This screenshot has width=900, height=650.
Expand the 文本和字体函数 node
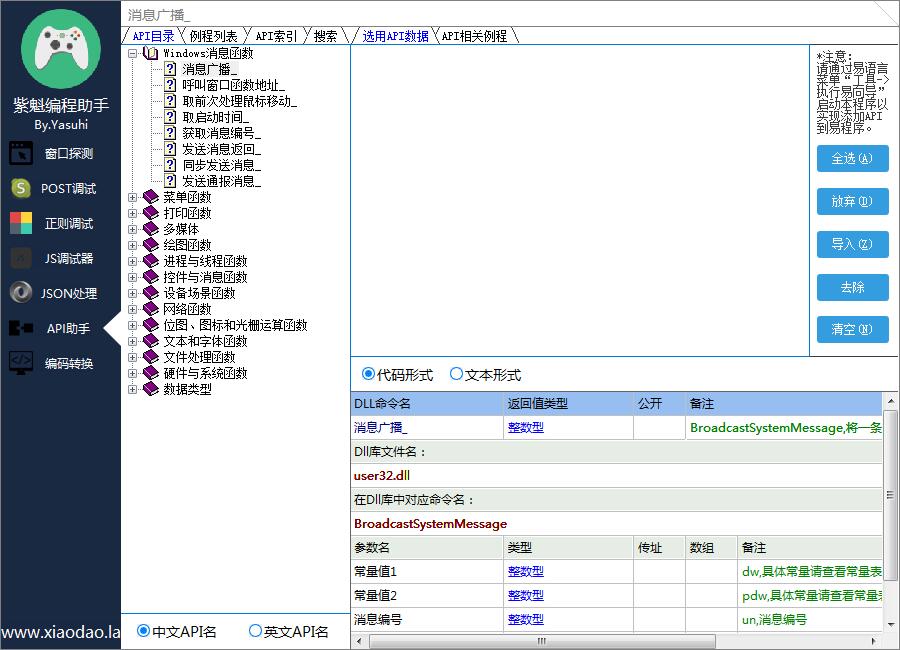point(133,341)
